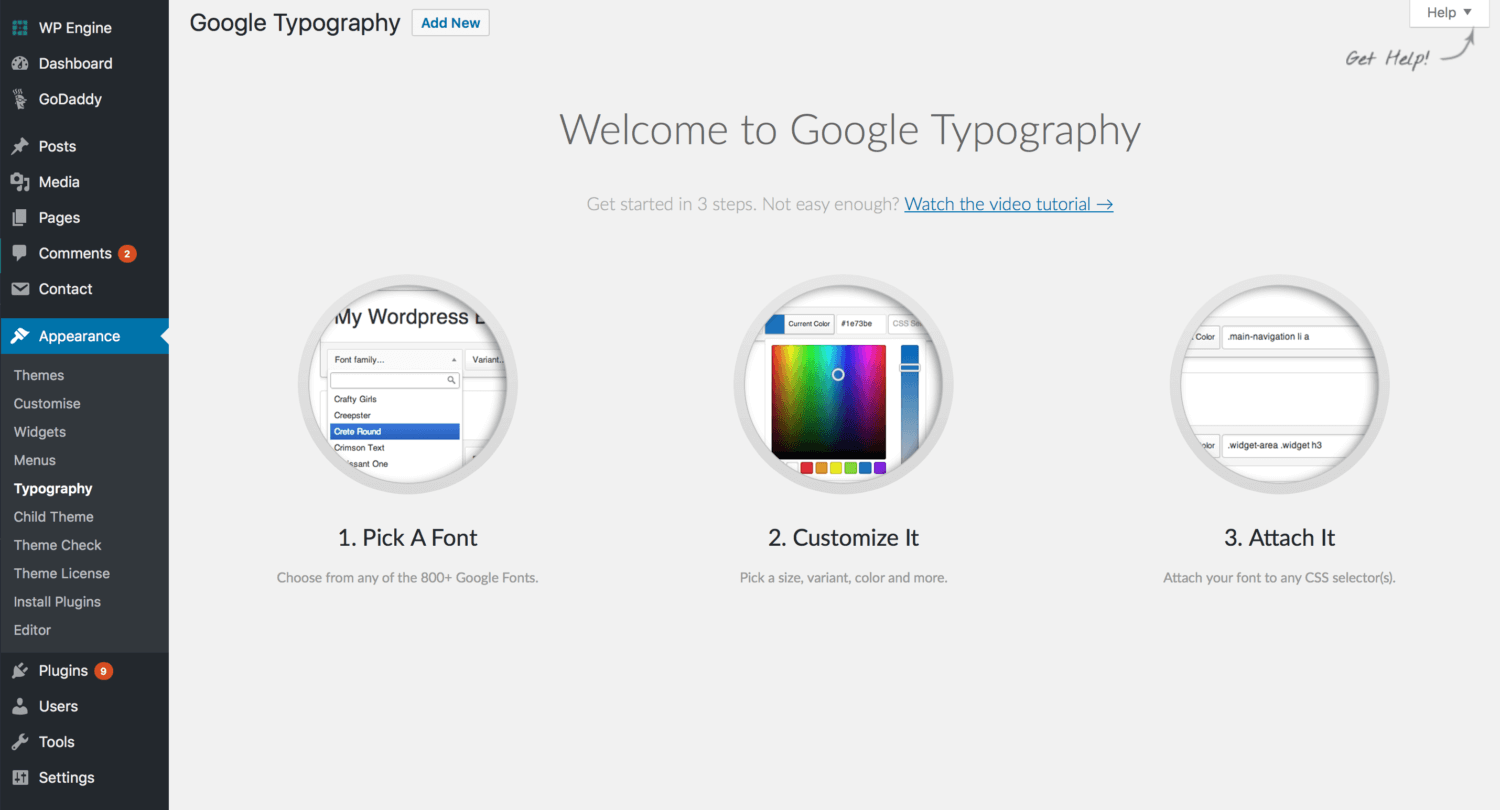Image resolution: width=1500 pixels, height=810 pixels.
Task: Click 'Choose from any of the 800+ Google Fonts.' text
Action: [x=408, y=578]
